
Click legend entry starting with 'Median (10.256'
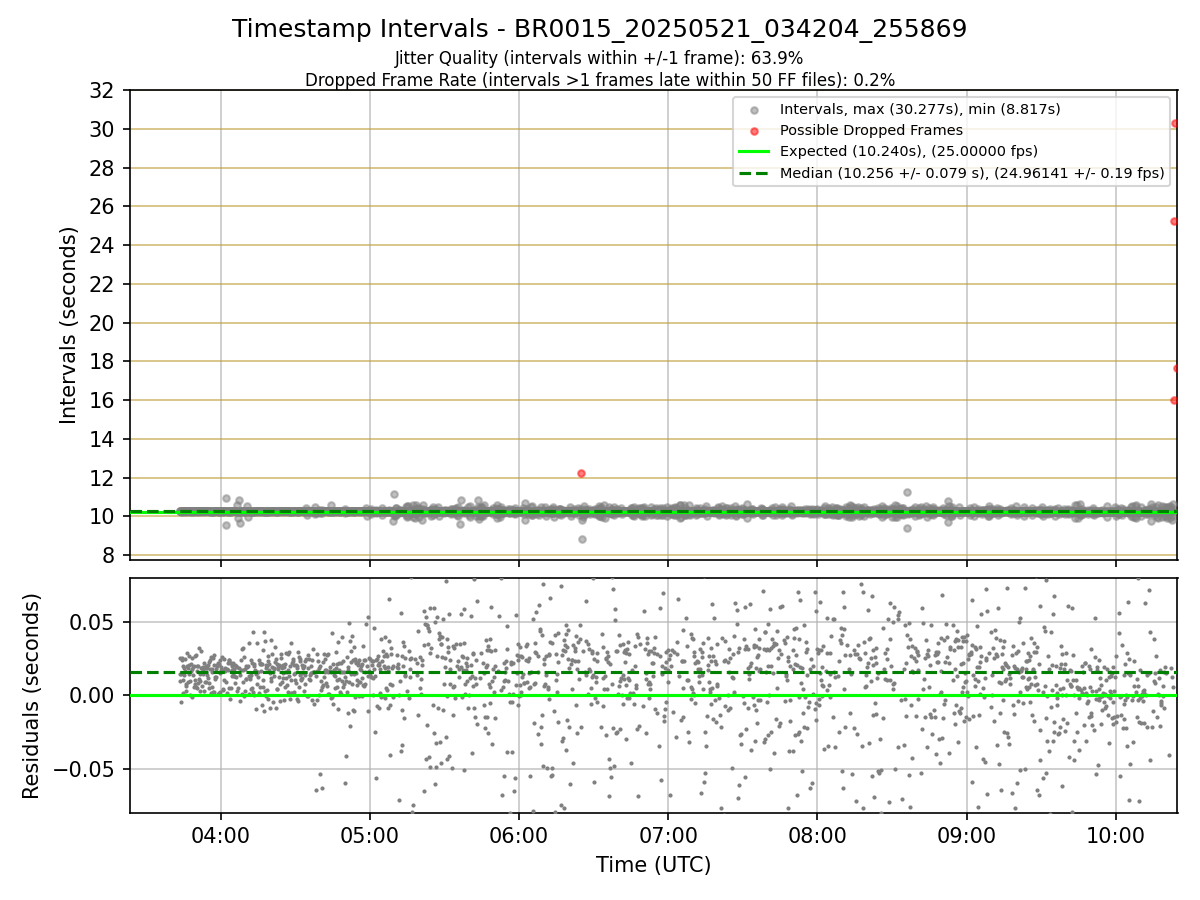(x=972, y=173)
